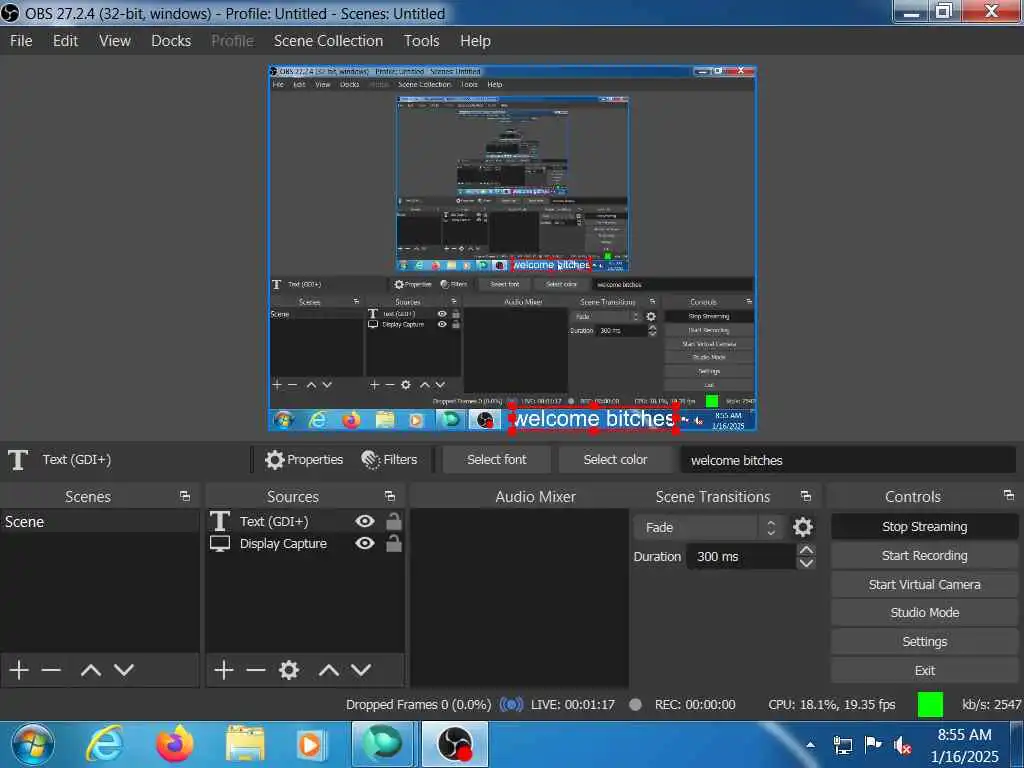Click the green stream status indicator square
Screen dimensions: 1024x768
930,705
